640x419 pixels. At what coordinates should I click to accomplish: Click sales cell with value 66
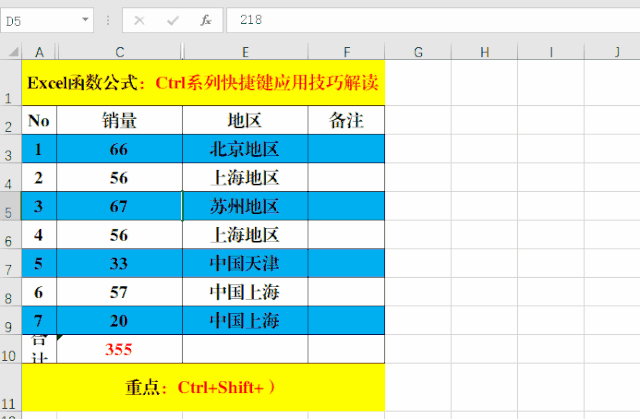120,149
